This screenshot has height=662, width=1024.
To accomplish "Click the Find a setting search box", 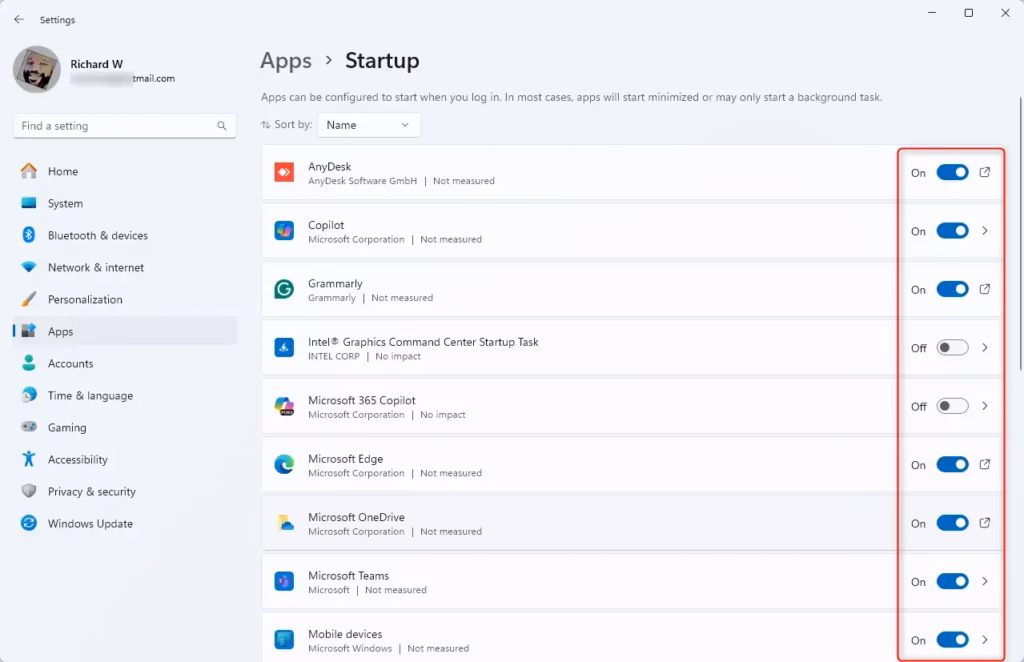I will click(125, 126).
